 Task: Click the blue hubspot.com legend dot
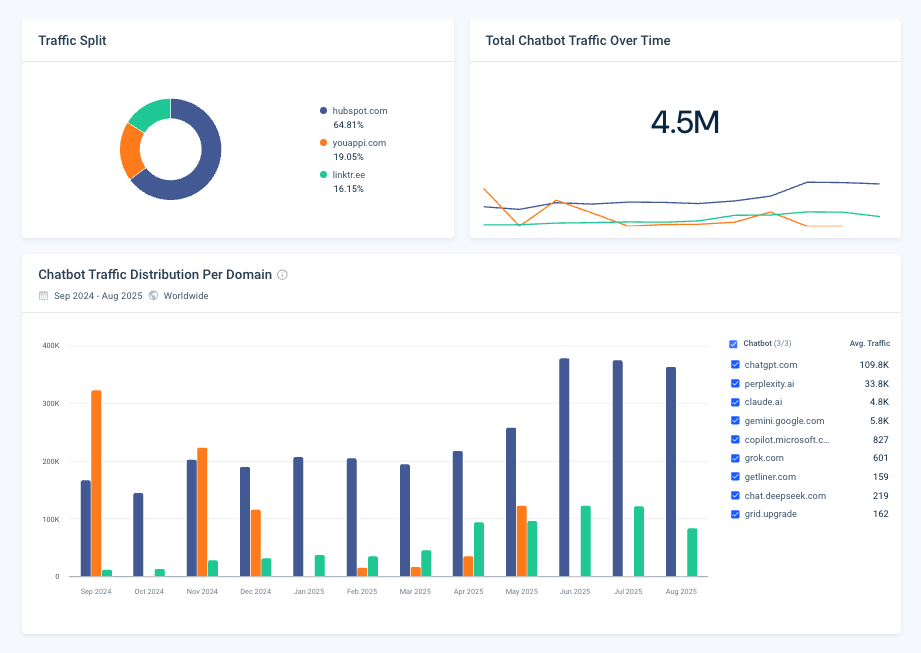[323, 110]
